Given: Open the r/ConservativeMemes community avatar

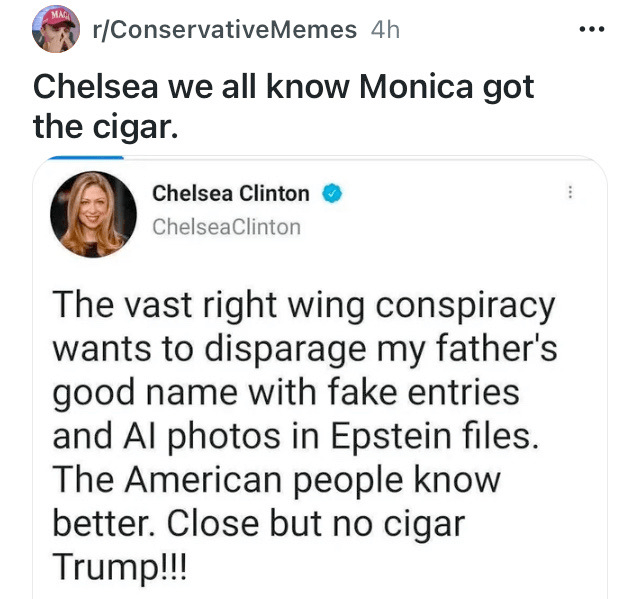Looking at the screenshot, I should [56, 29].
